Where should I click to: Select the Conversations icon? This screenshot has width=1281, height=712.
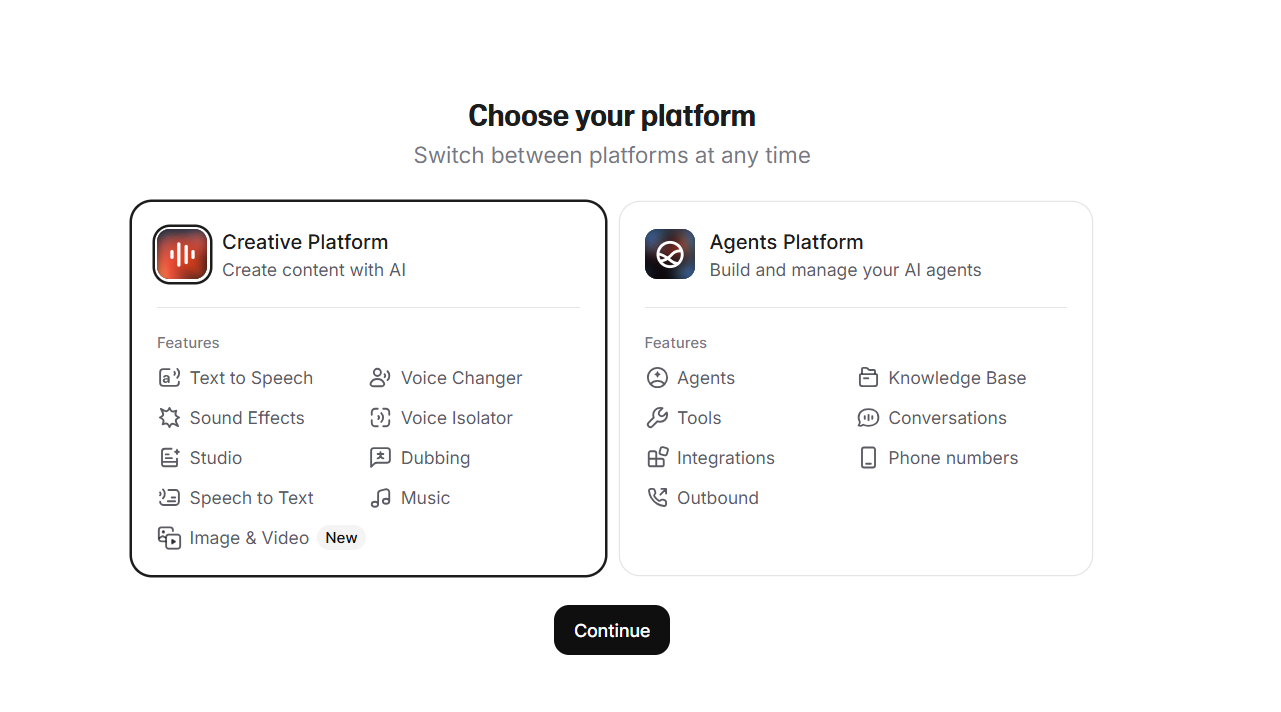click(868, 418)
